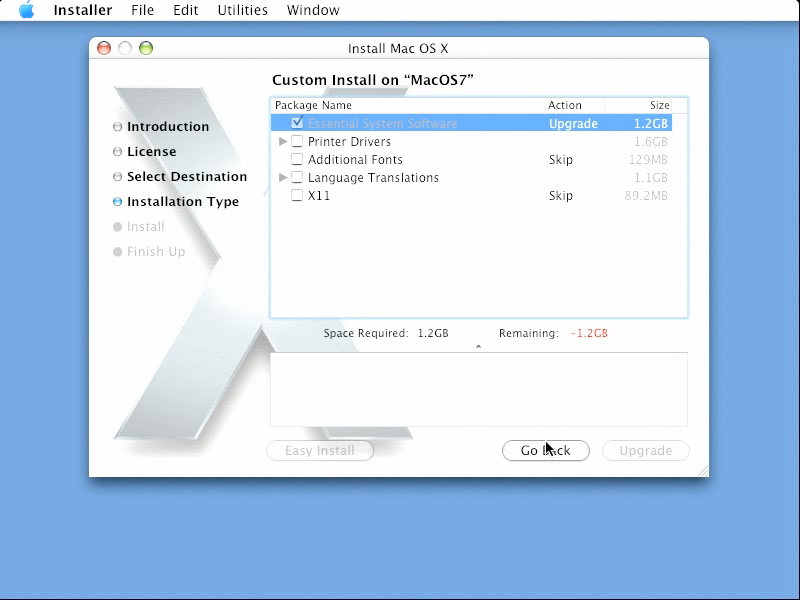Open the File menu

point(142,10)
